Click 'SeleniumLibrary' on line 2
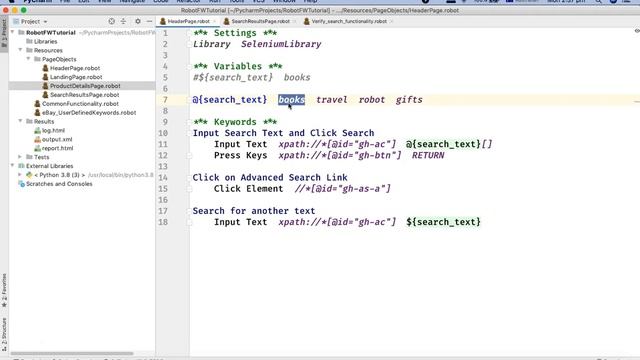 281,44
